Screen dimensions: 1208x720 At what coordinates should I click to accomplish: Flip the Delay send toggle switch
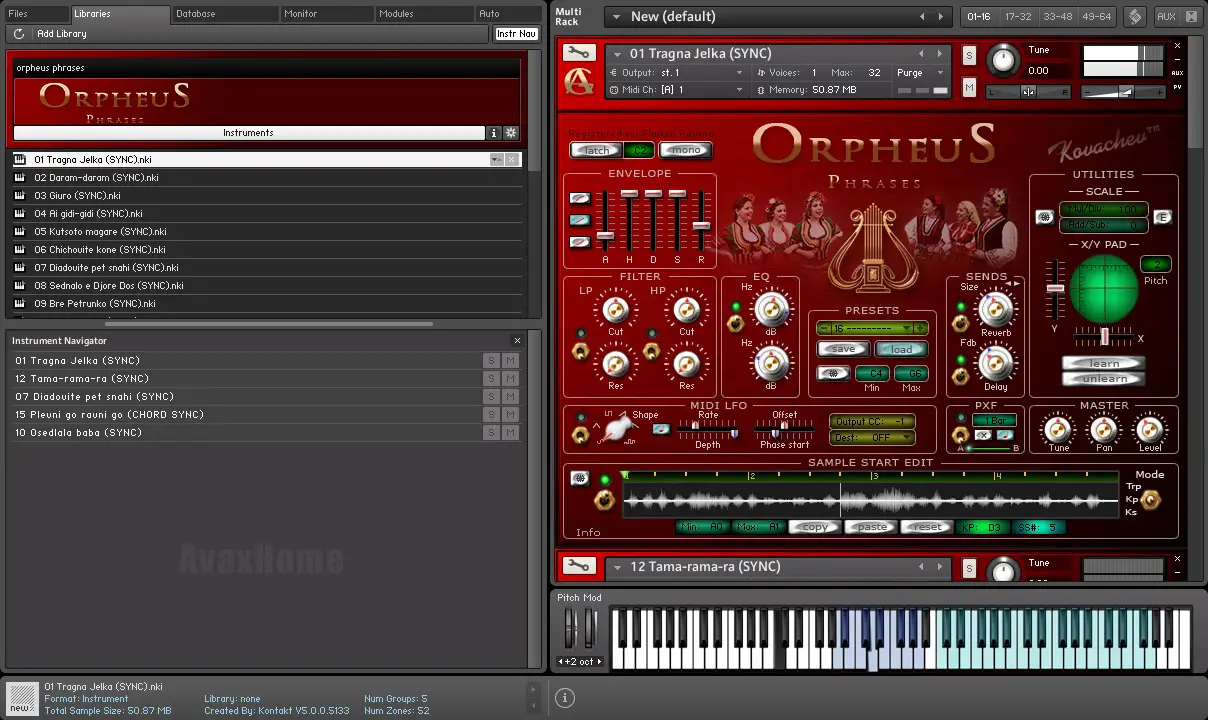click(x=960, y=376)
